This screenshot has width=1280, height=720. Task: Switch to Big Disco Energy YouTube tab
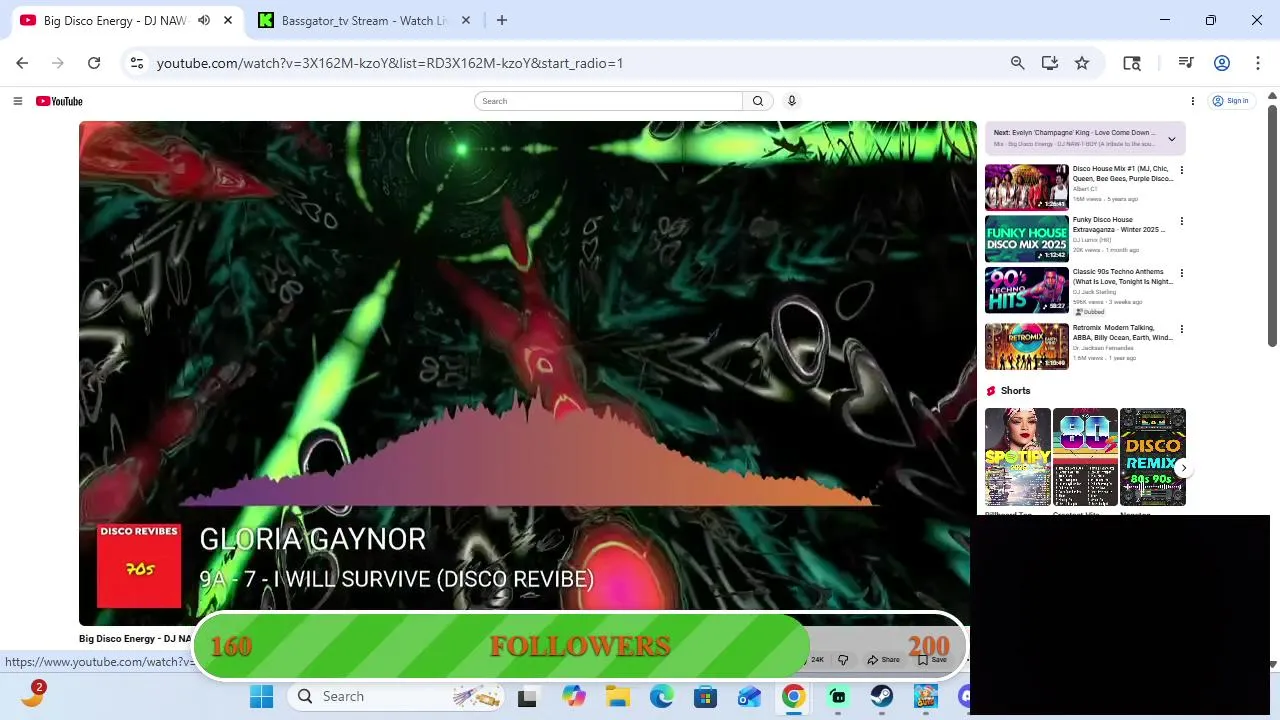click(115, 20)
